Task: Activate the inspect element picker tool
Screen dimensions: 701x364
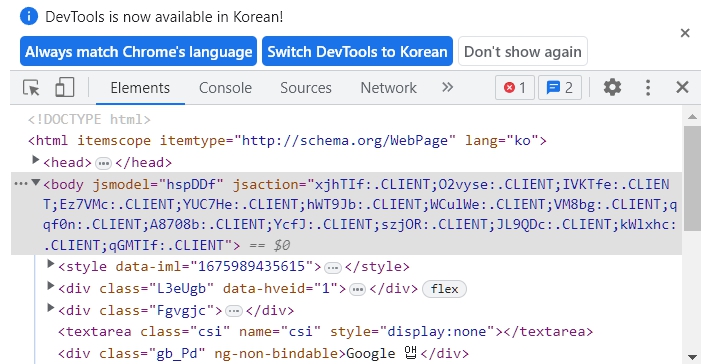Action: point(31,88)
